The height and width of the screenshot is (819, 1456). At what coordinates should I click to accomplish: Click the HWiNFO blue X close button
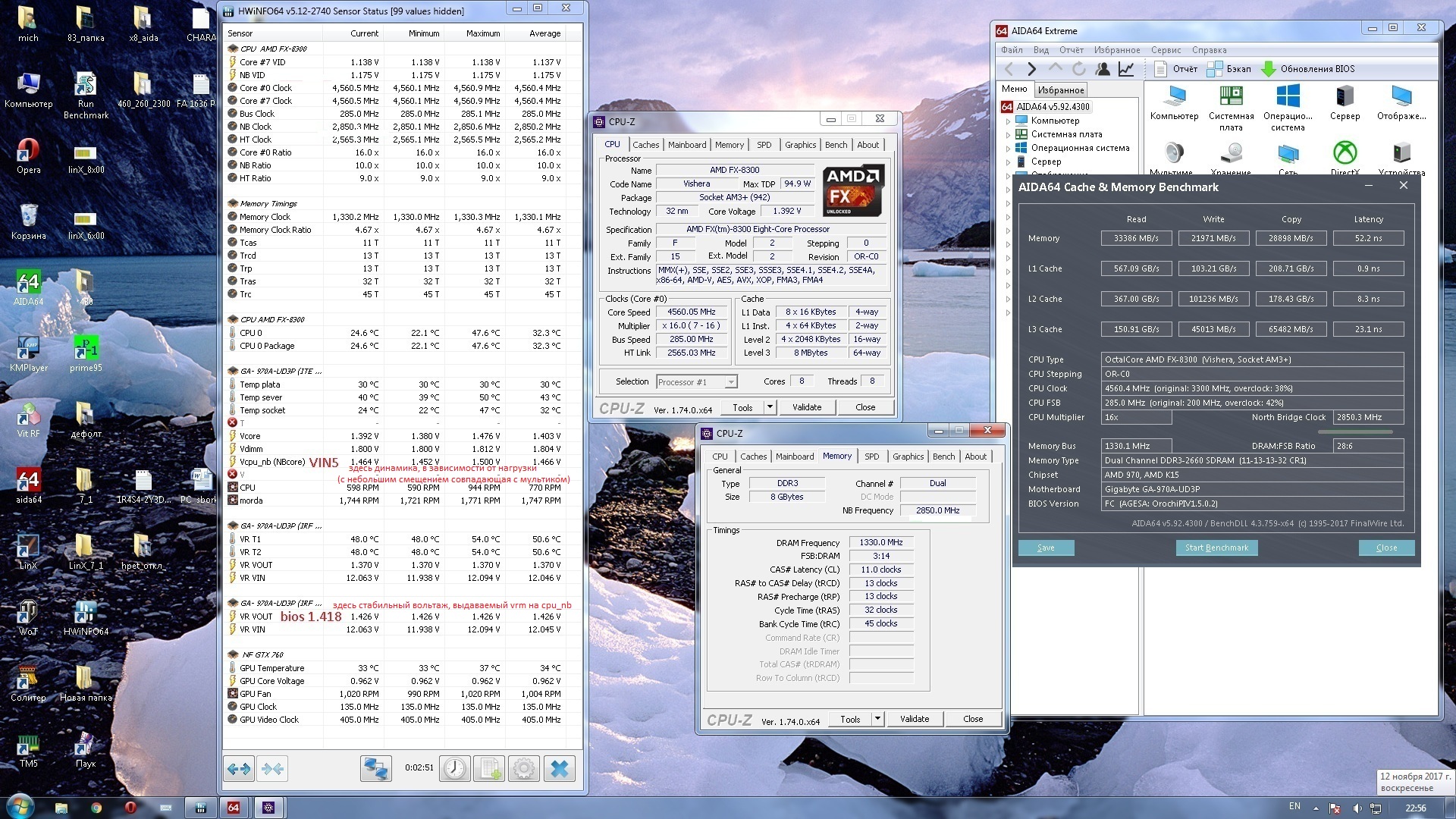[560, 769]
